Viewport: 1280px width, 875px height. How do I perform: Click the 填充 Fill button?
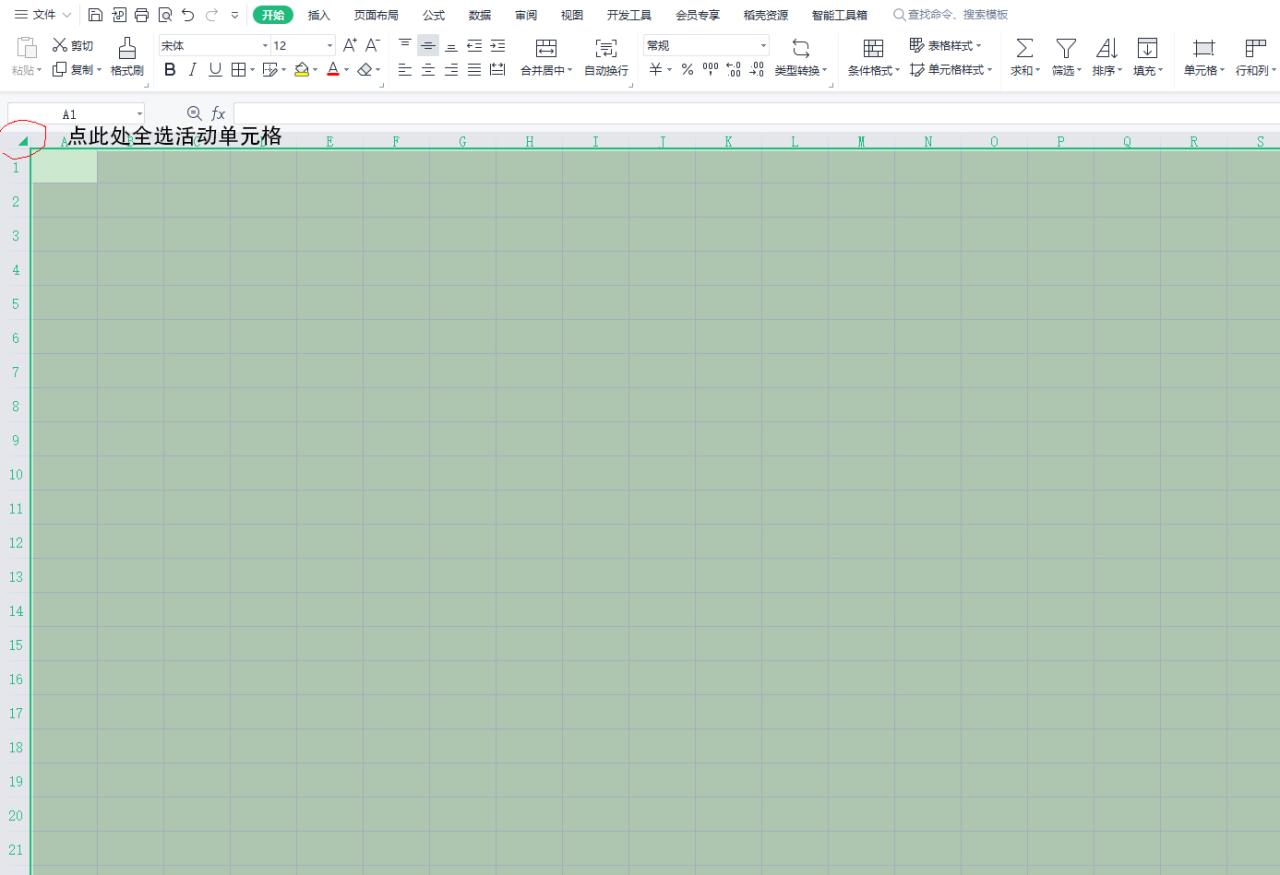point(1148,58)
